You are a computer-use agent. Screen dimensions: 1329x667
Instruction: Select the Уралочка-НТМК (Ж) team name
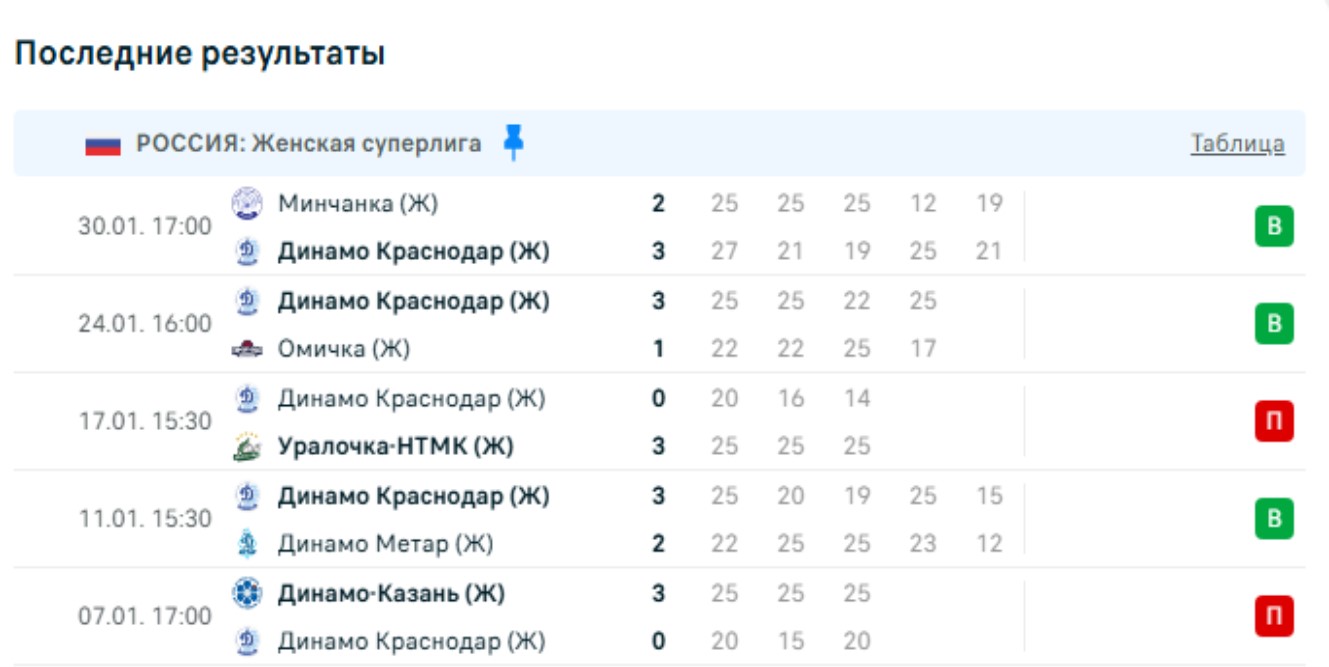(395, 447)
